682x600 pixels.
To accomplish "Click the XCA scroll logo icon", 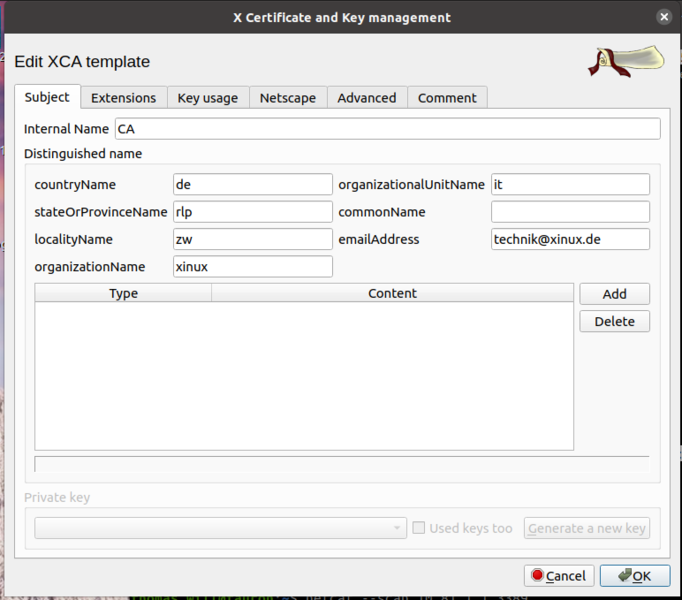I will pos(627,61).
